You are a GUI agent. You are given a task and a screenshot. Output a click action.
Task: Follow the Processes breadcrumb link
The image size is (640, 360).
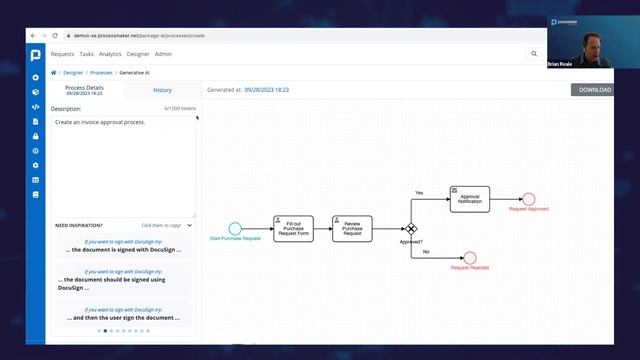pyautogui.click(x=101, y=73)
